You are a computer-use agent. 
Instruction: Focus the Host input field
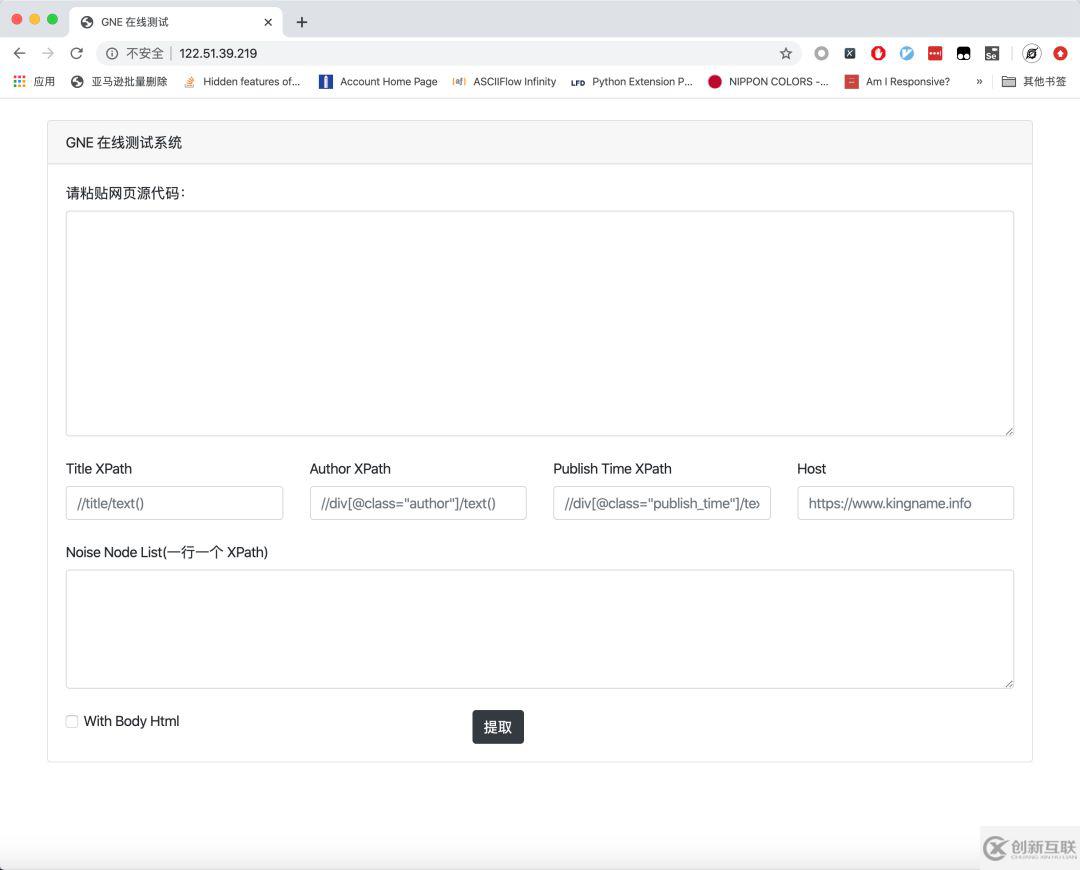905,503
